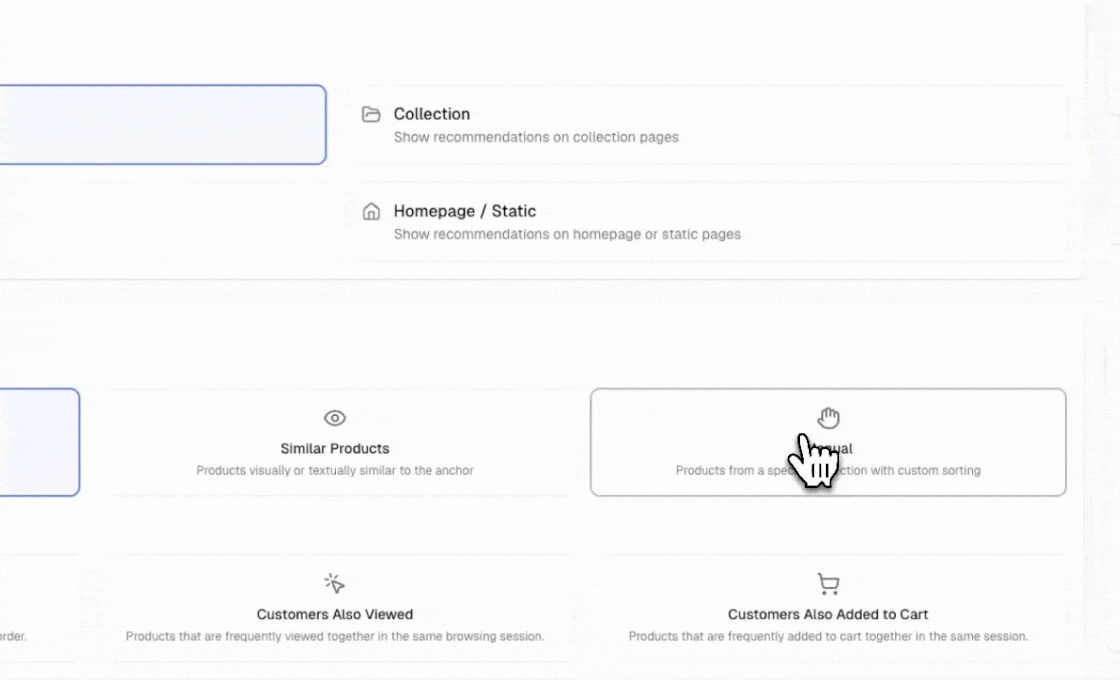Select the Collection page placement icon
Viewport: 1120px width, 680px height.
(371, 113)
